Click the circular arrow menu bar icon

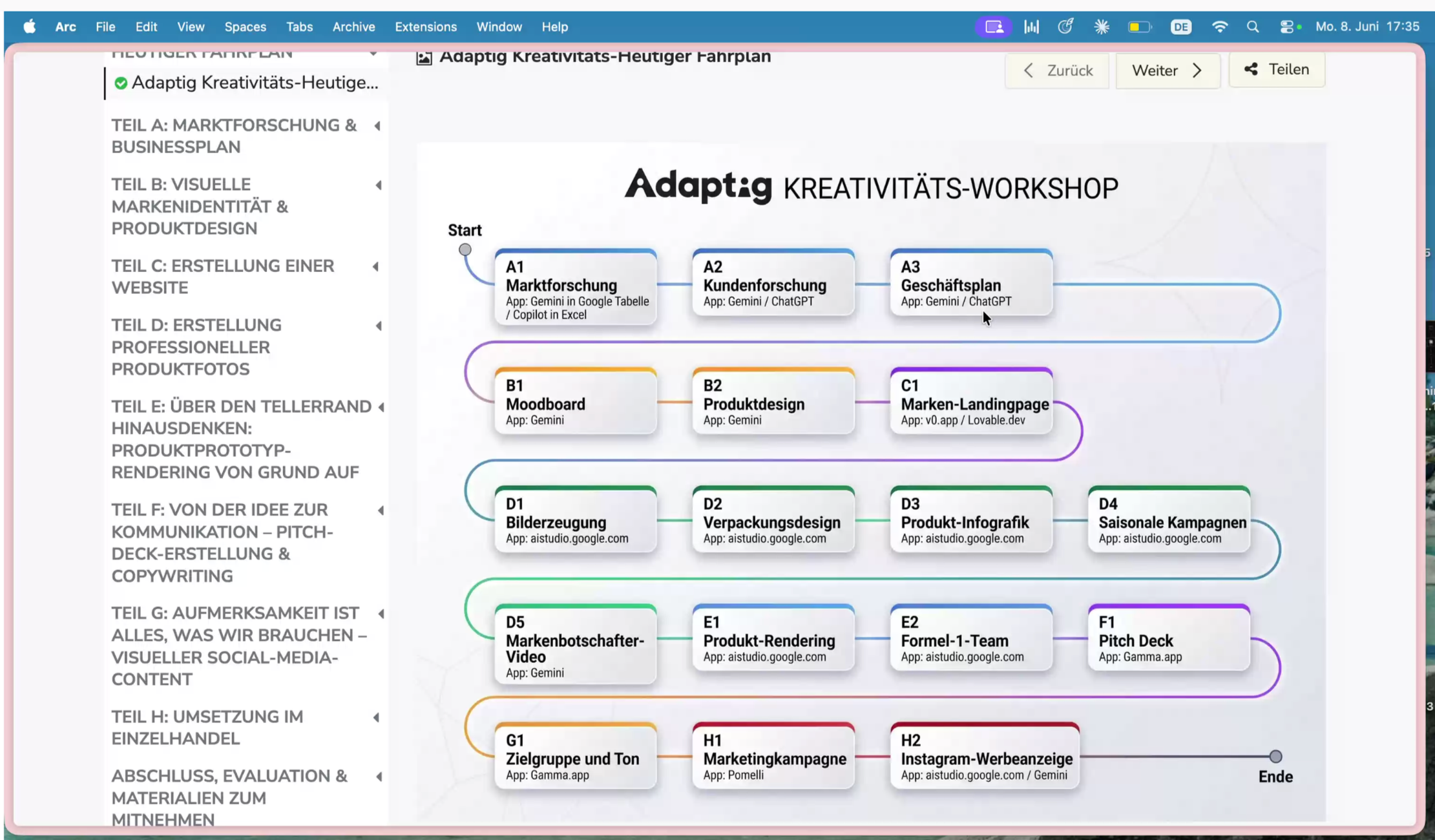point(1066,26)
